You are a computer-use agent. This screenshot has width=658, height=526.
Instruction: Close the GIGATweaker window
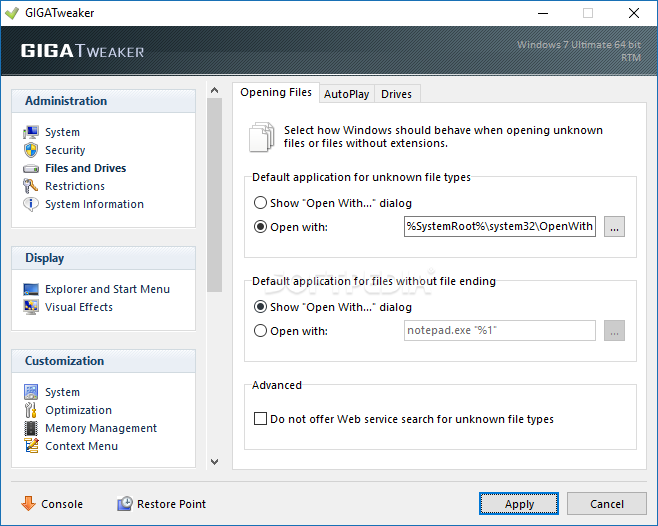click(634, 13)
